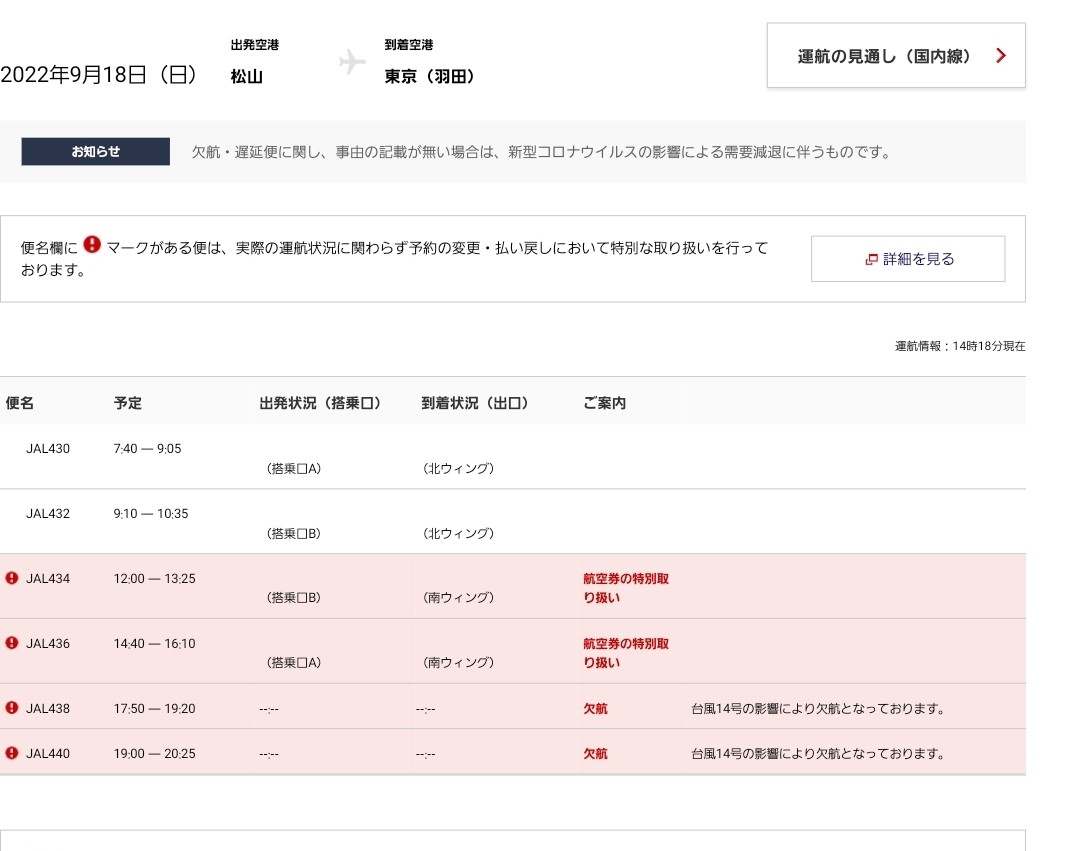Click the date 2022年9月18日（日）

tap(101, 74)
